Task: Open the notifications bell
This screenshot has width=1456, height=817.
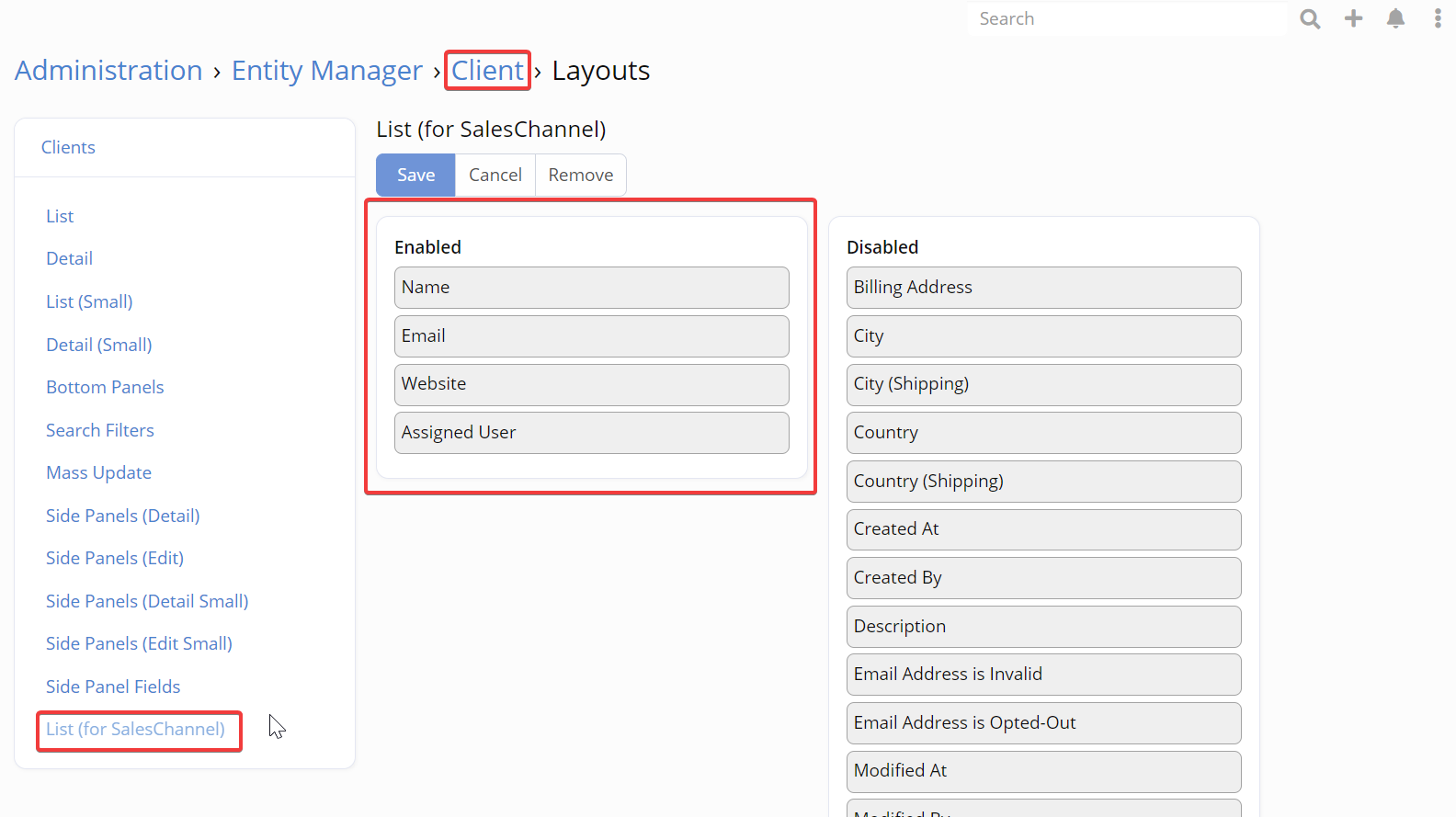Action: click(x=1395, y=18)
